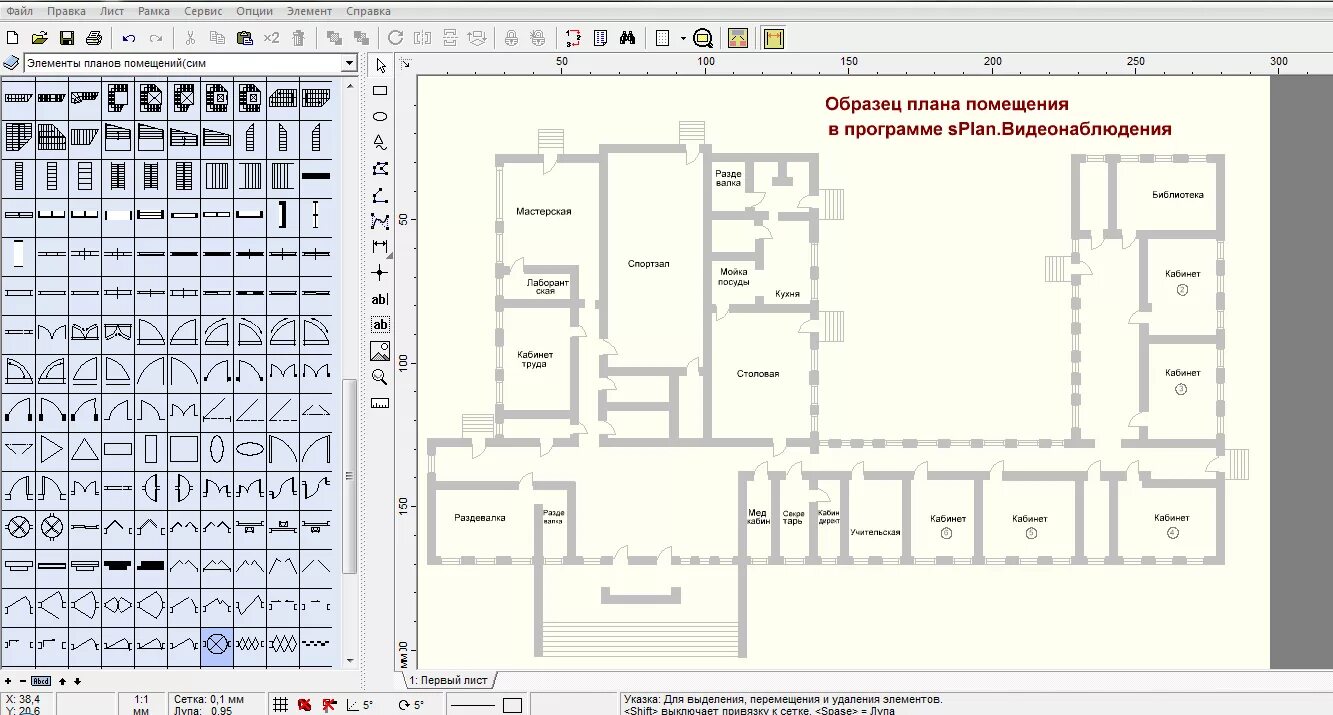
Task: Expand the grid options arrow
Action: click(683, 38)
